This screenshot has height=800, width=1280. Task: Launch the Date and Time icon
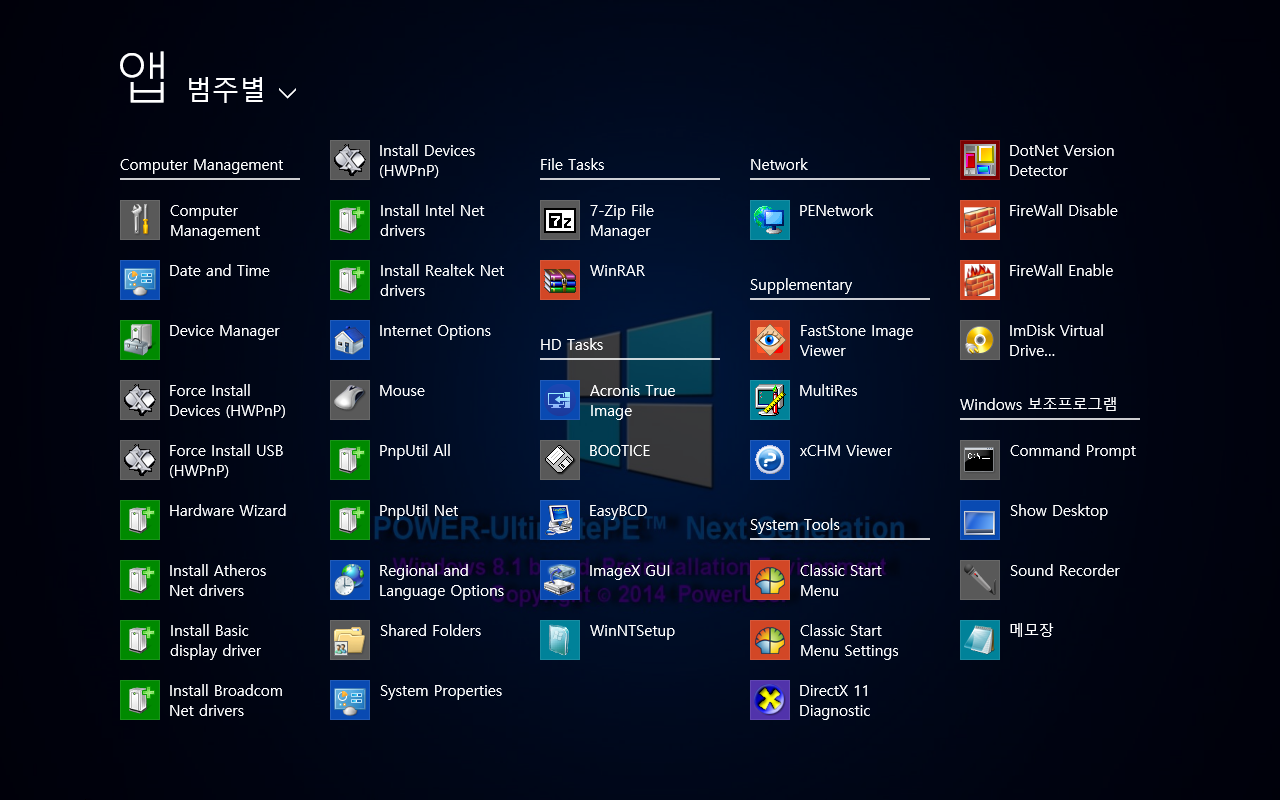click(140, 280)
